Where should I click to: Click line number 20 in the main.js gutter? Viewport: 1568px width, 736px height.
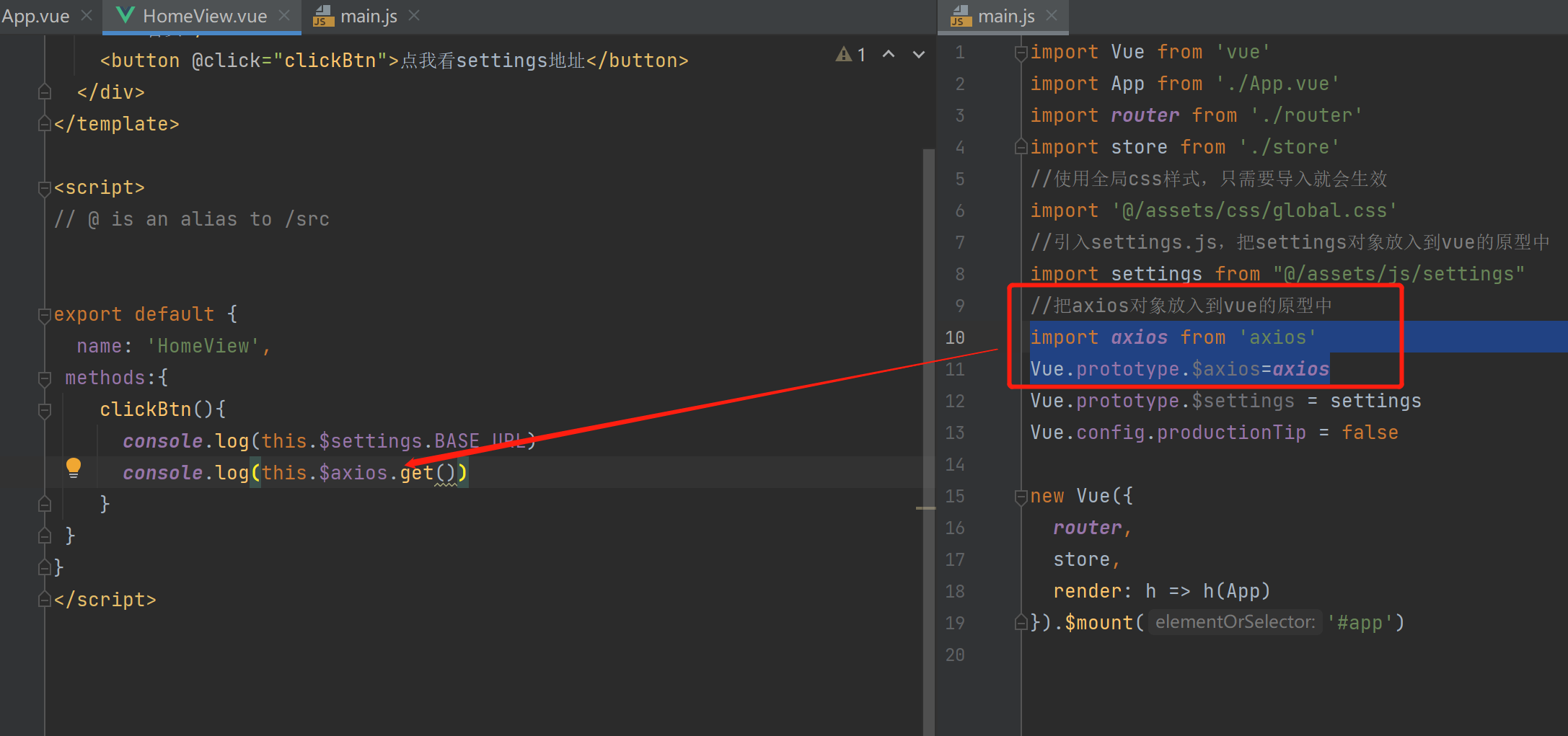[x=955, y=655]
